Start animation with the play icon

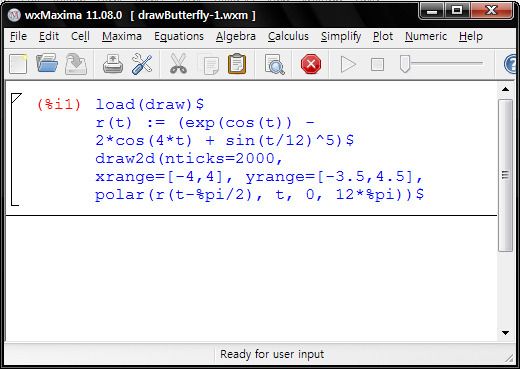[348, 64]
